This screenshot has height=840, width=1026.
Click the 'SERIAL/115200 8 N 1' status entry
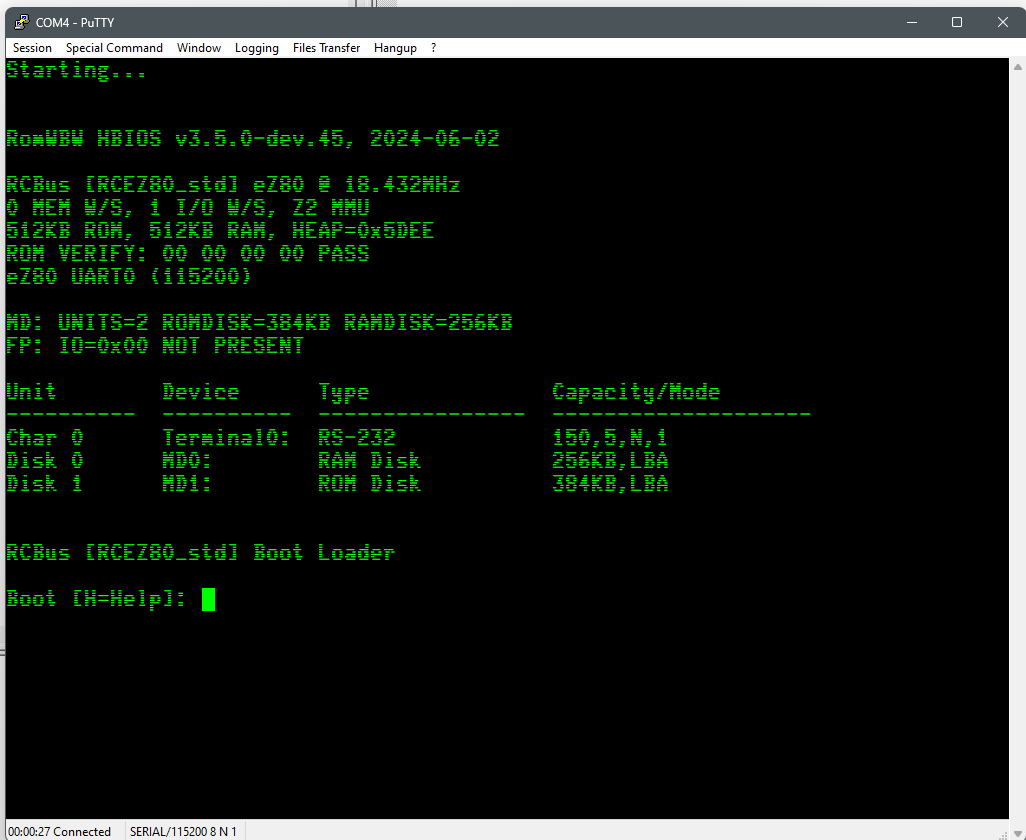183,831
